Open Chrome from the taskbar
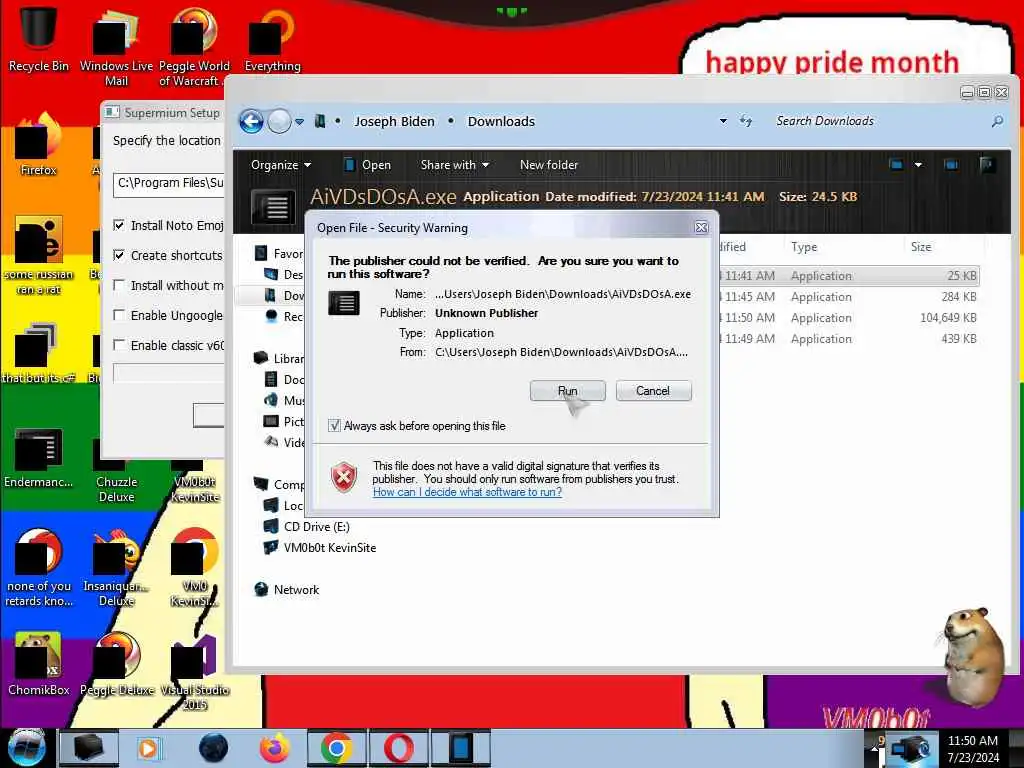This screenshot has height=768, width=1024. 336,748
